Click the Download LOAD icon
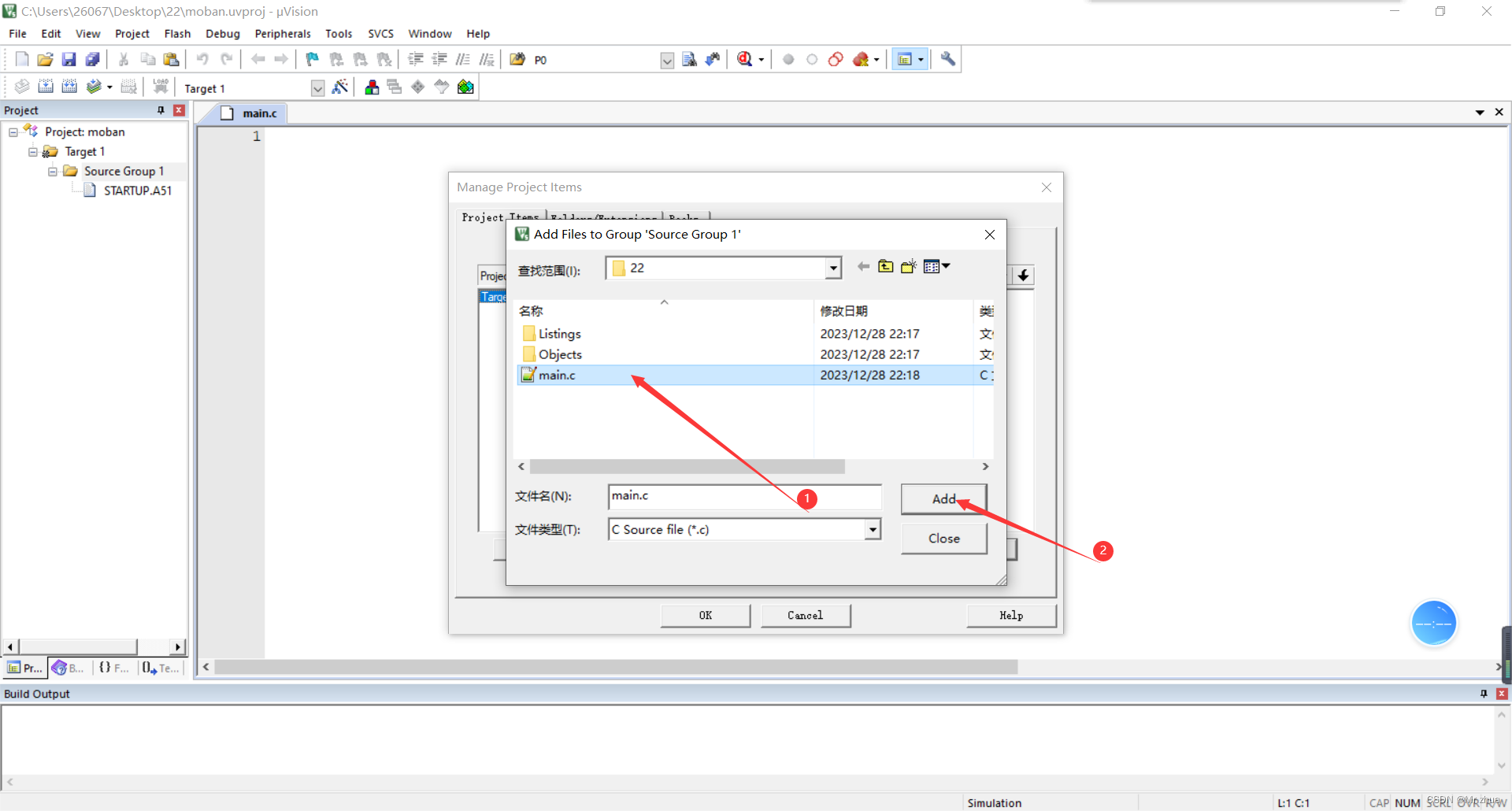Viewport: 1512px width, 811px height. 161,87
